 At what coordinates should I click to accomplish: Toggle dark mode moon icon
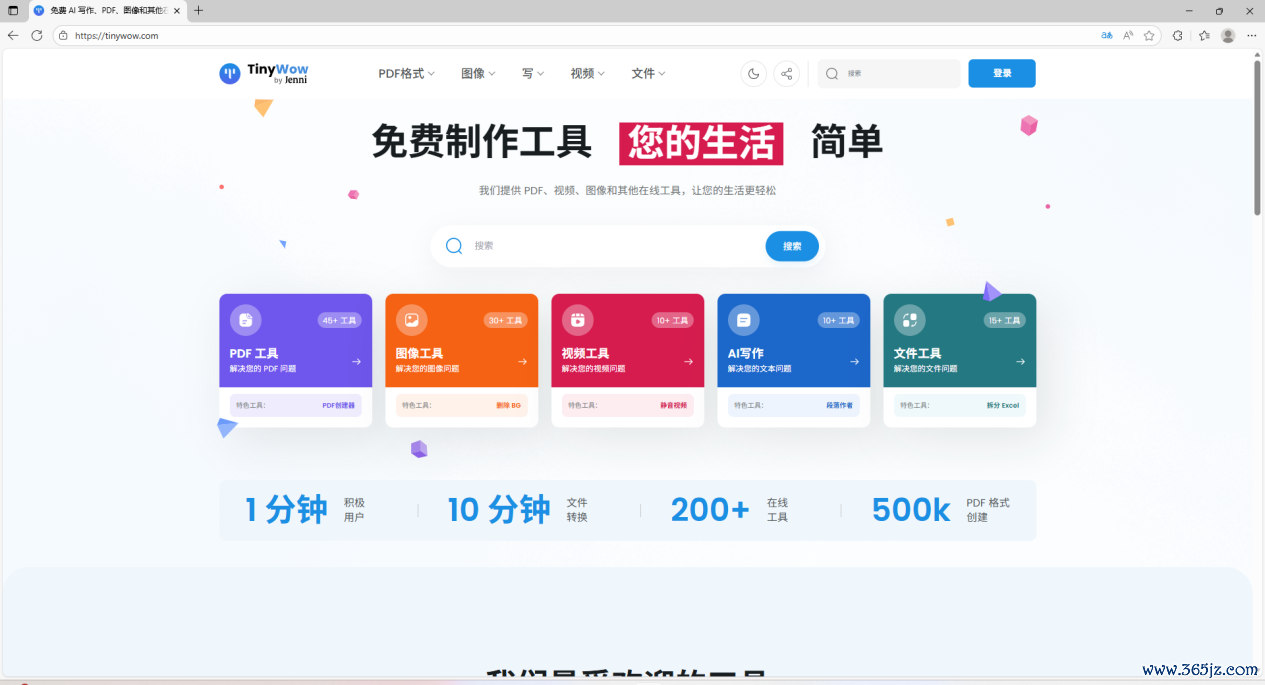coord(753,74)
